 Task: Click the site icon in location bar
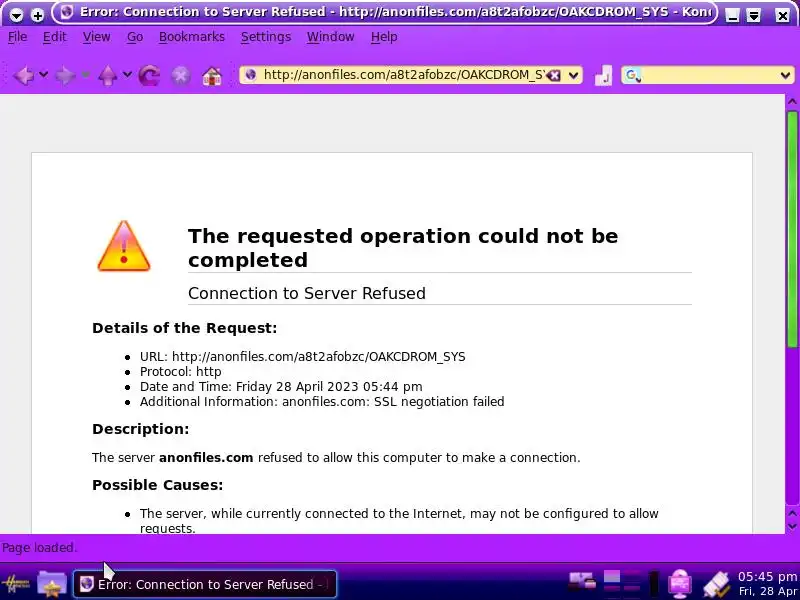coord(251,75)
